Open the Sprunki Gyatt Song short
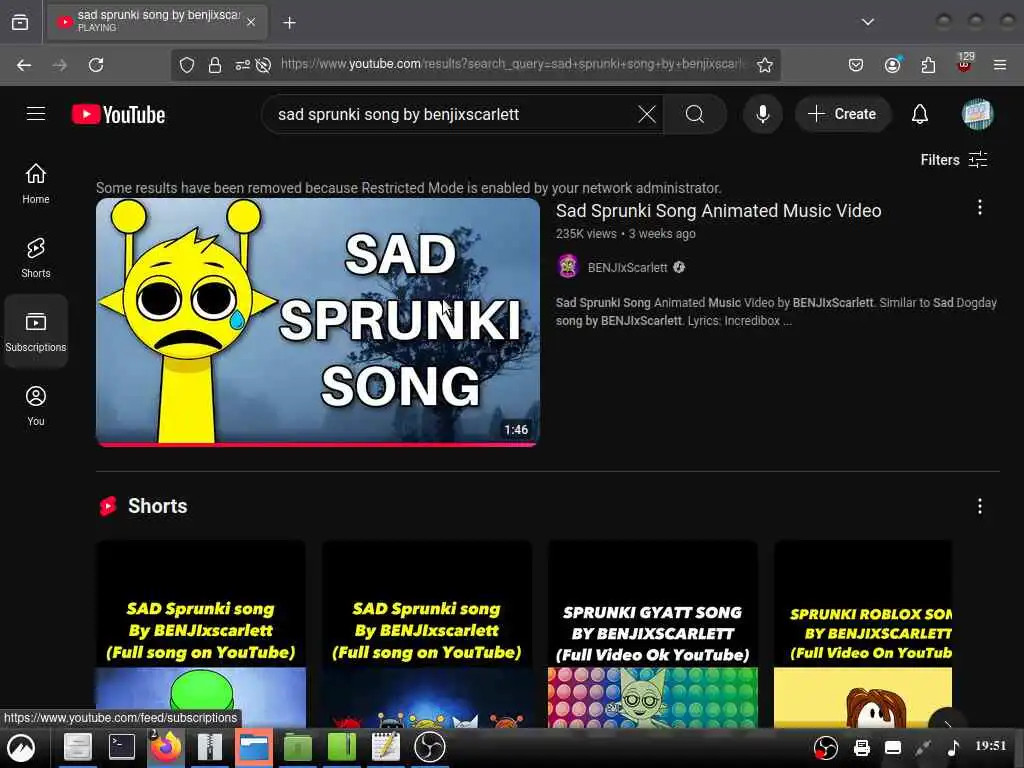The width and height of the screenshot is (1024, 768). (652, 633)
